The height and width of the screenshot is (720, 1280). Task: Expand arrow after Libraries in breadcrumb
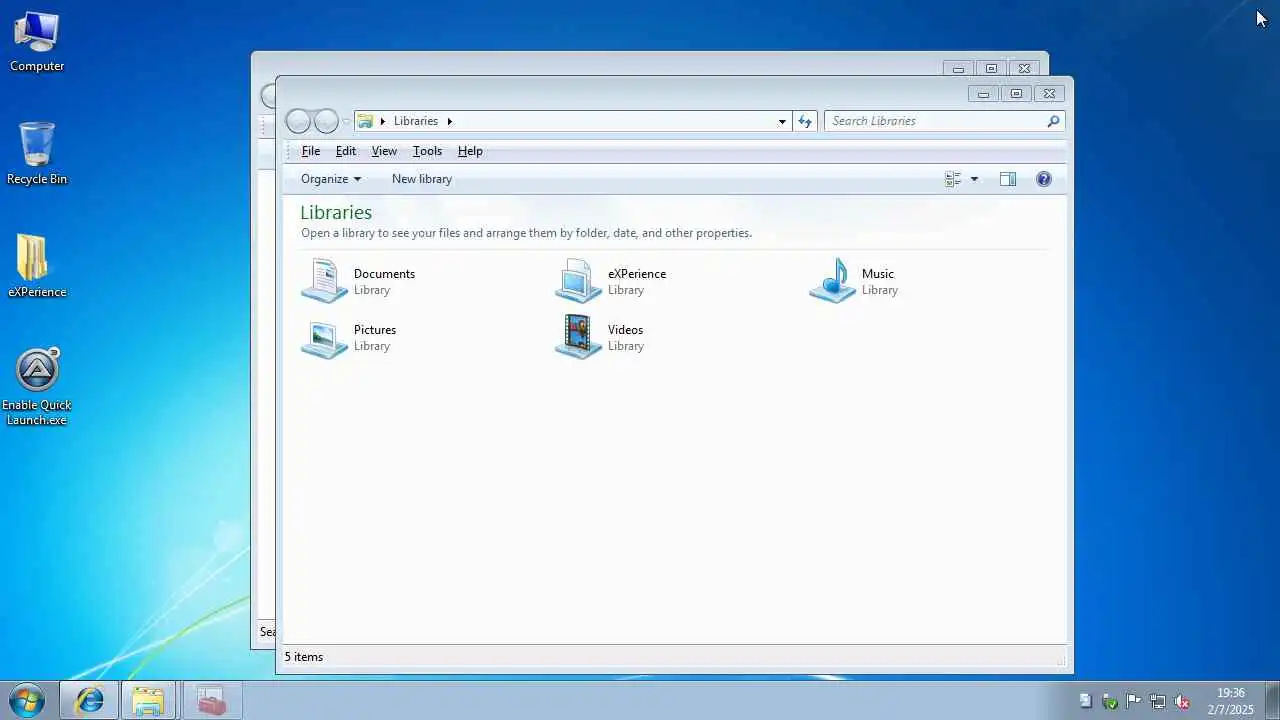tap(450, 121)
